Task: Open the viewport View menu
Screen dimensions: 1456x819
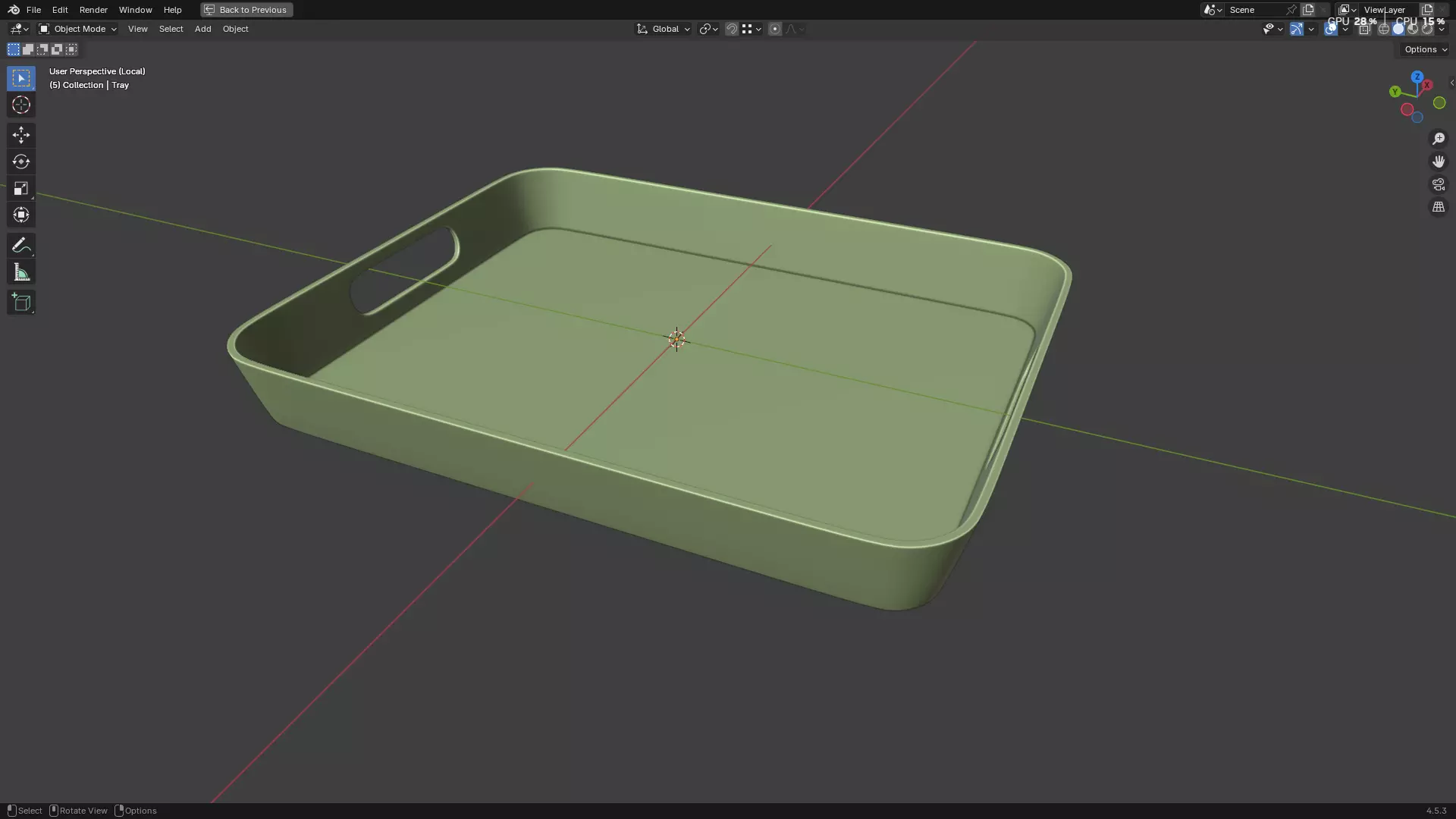Action: [137, 29]
